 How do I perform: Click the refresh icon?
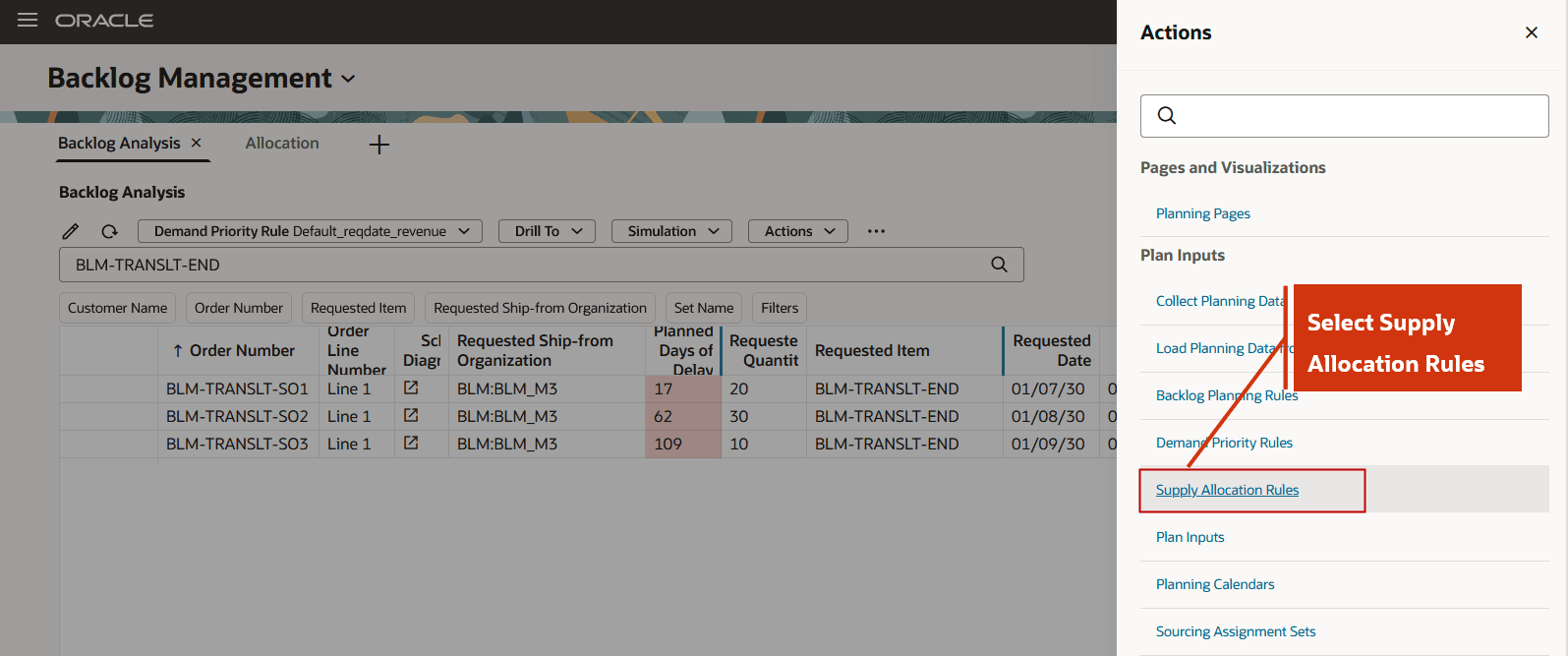click(109, 231)
